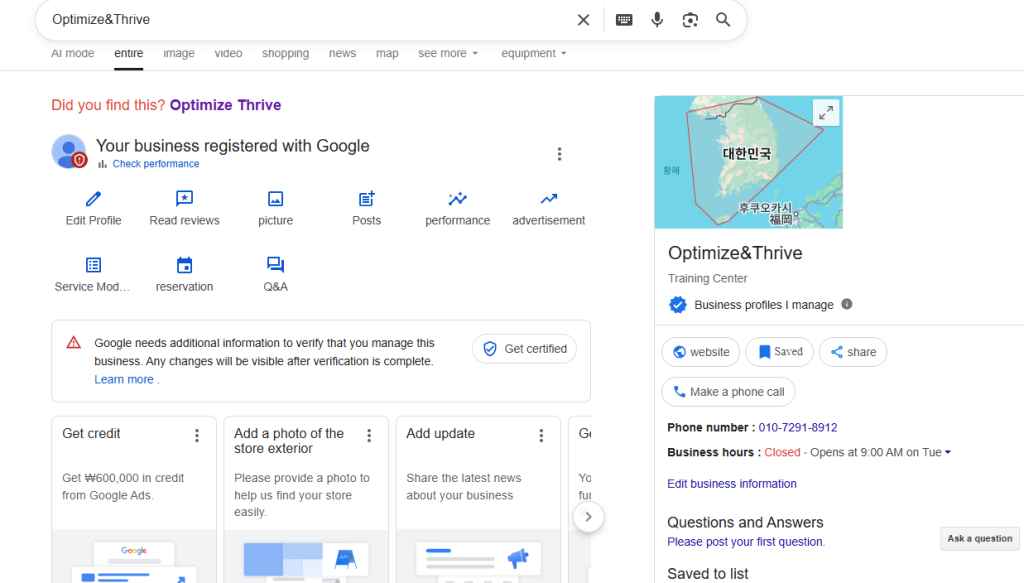The height and width of the screenshot is (583, 1024).
Task: Open the Edit Profile pencil icon
Action: click(x=93, y=198)
